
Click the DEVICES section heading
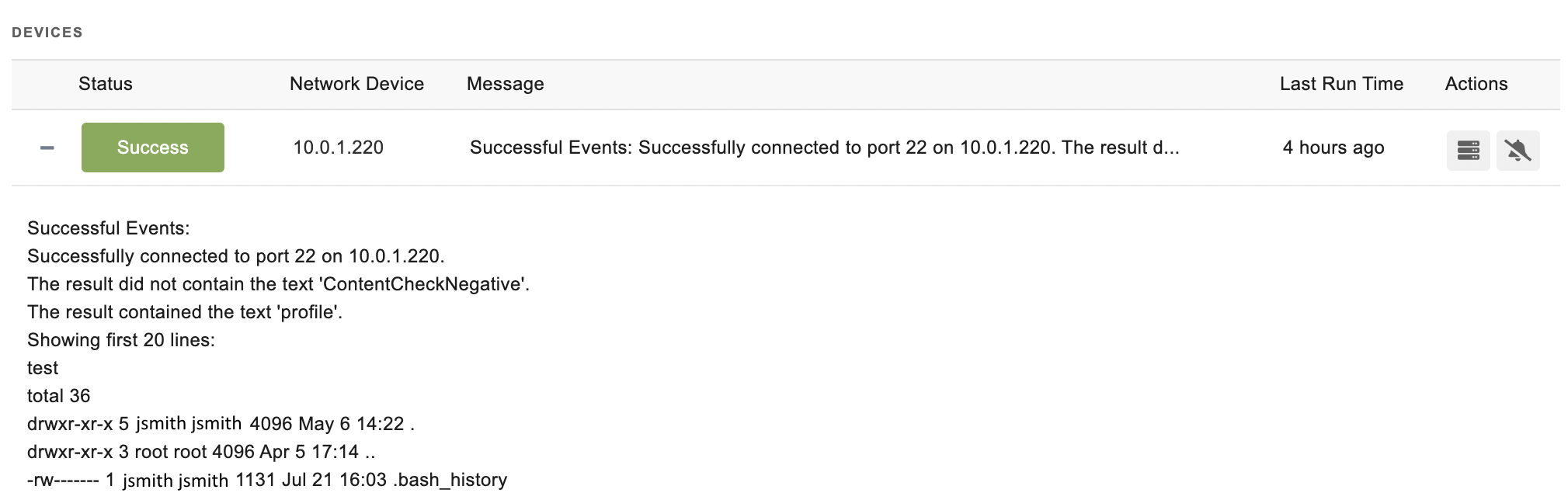point(47,33)
